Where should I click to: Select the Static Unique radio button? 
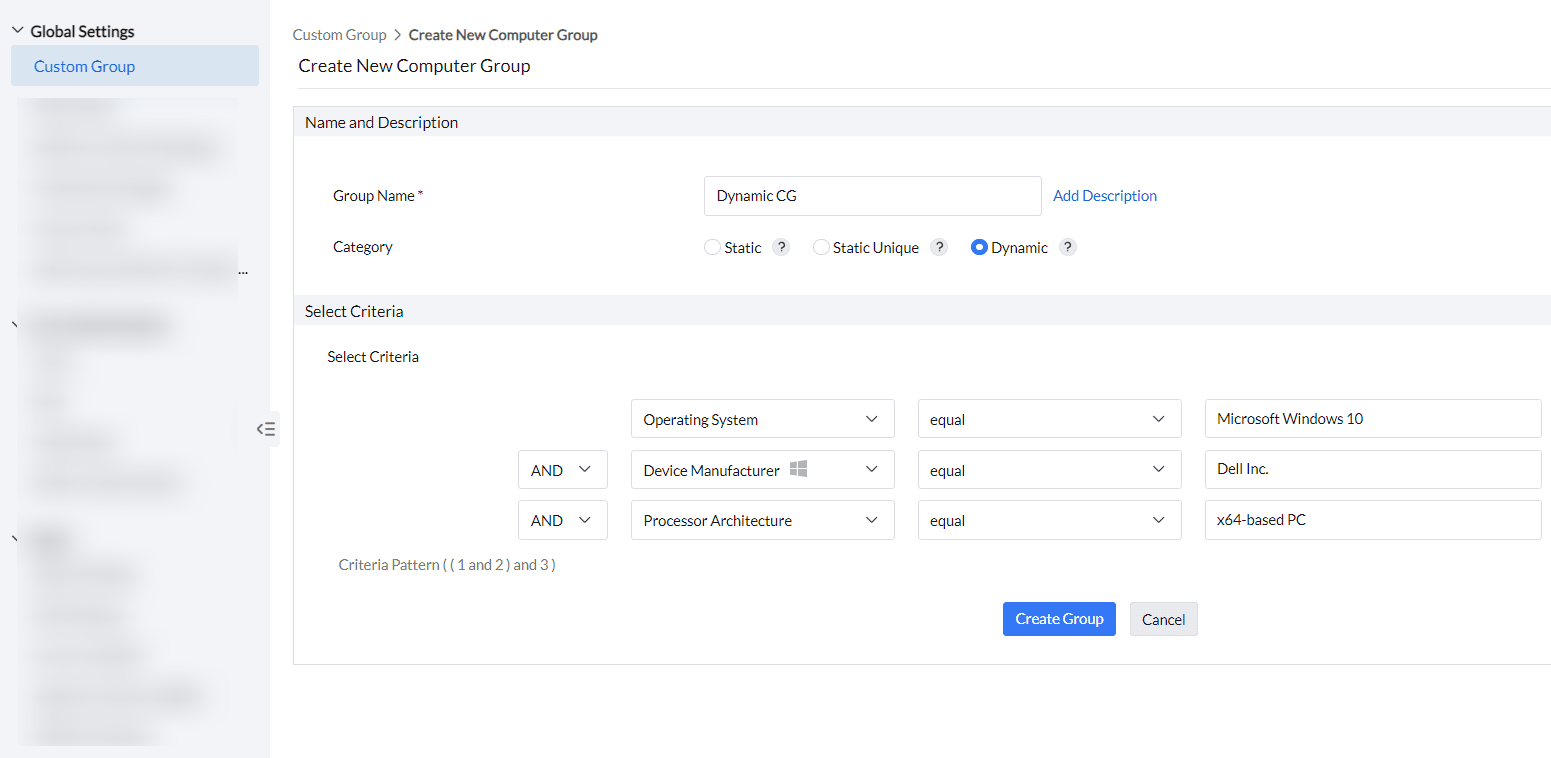(x=821, y=247)
